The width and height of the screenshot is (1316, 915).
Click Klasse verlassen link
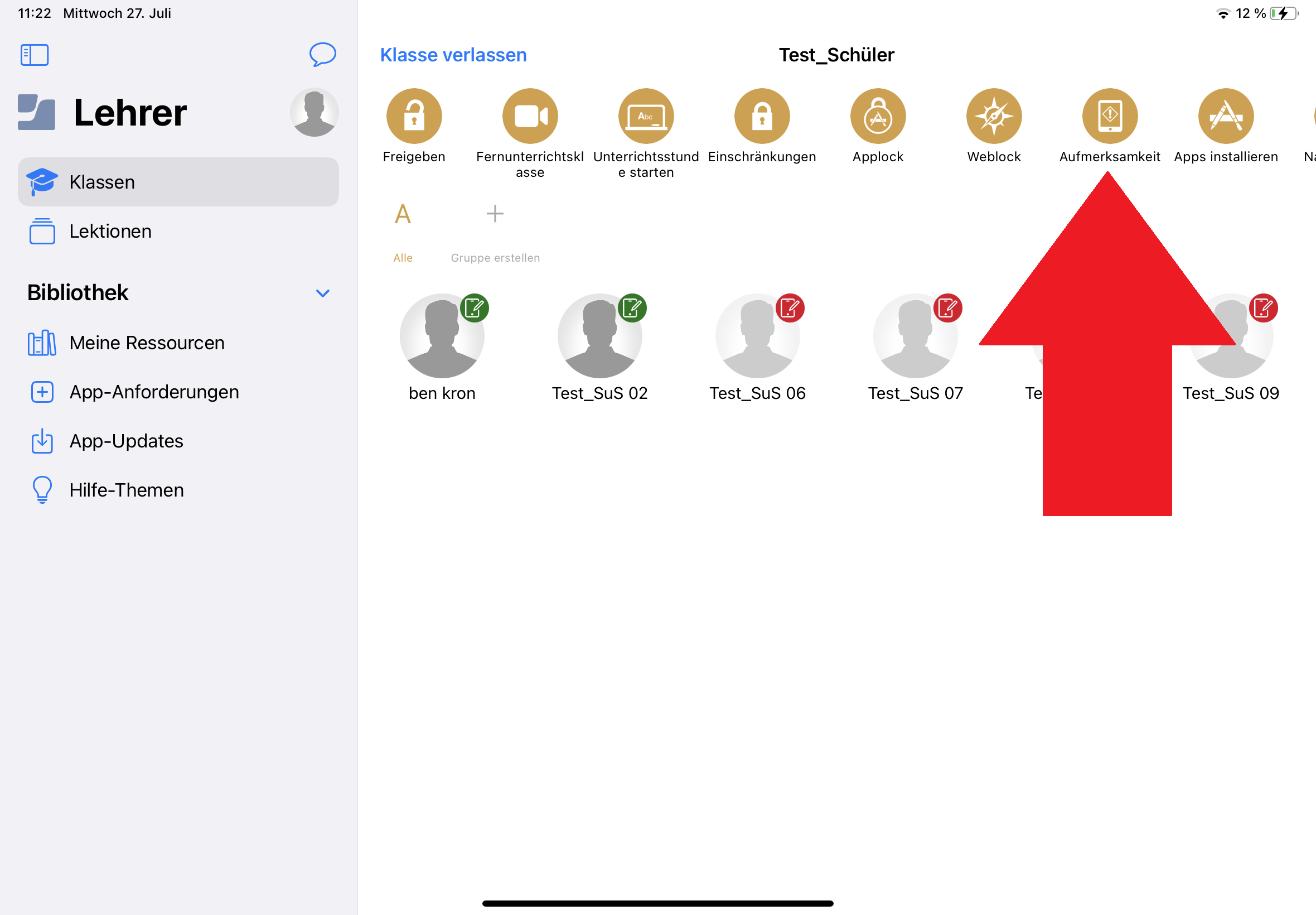tap(453, 55)
